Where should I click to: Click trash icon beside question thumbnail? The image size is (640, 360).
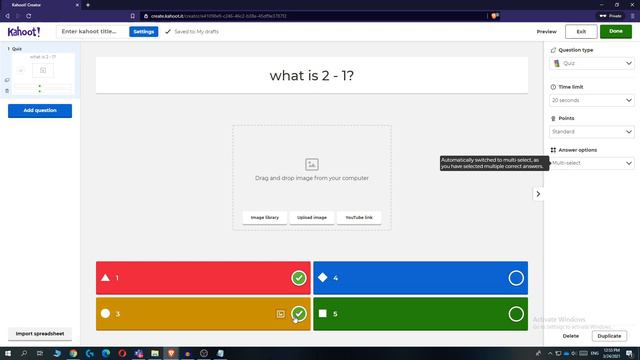pos(7,91)
